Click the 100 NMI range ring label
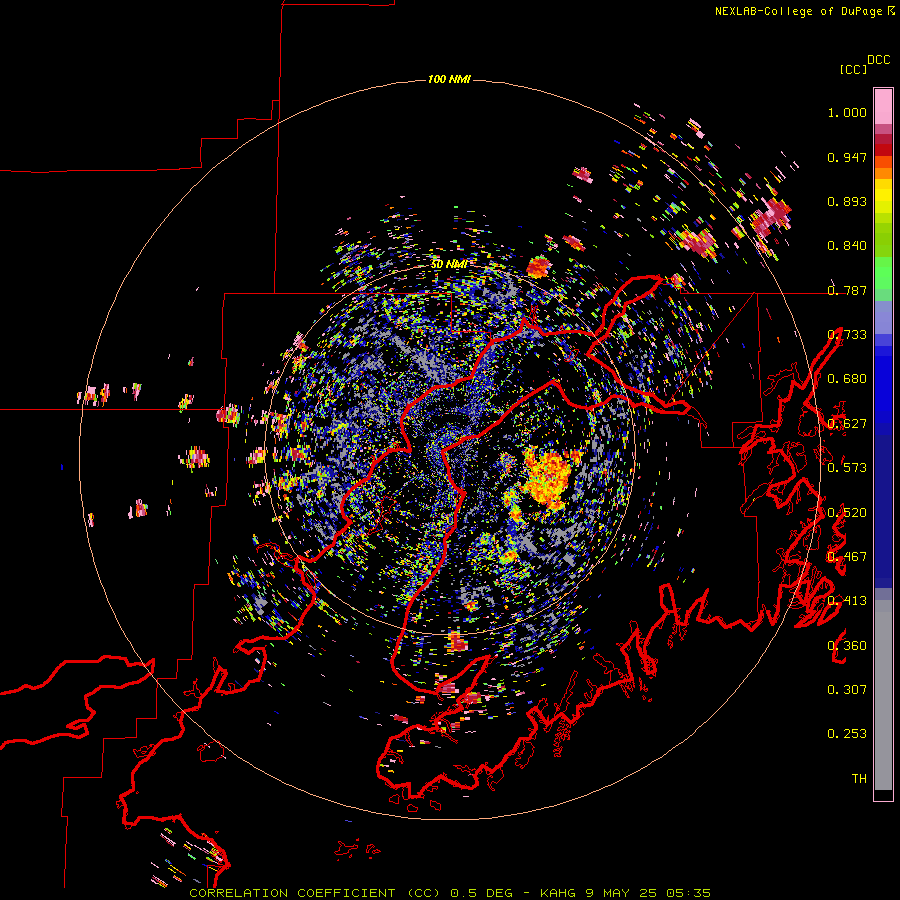The image size is (900, 900). [449, 79]
